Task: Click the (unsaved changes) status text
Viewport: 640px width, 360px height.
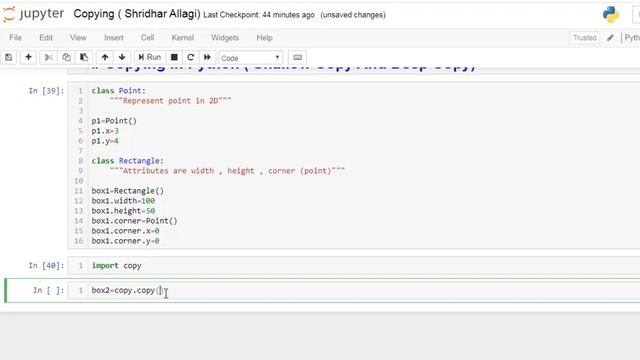Action: point(353,15)
